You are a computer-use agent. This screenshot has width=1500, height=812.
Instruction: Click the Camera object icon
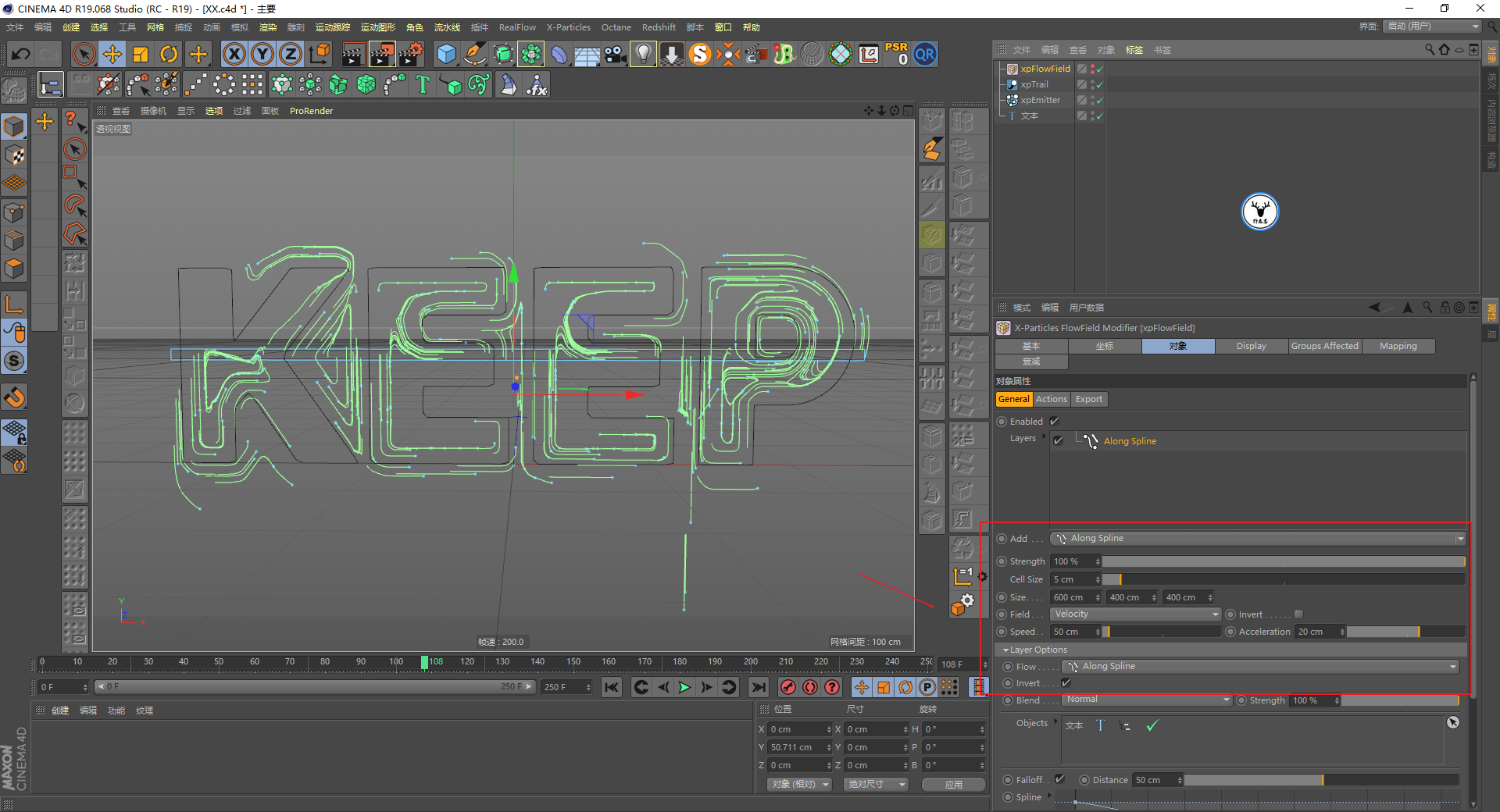click(615, 54)
